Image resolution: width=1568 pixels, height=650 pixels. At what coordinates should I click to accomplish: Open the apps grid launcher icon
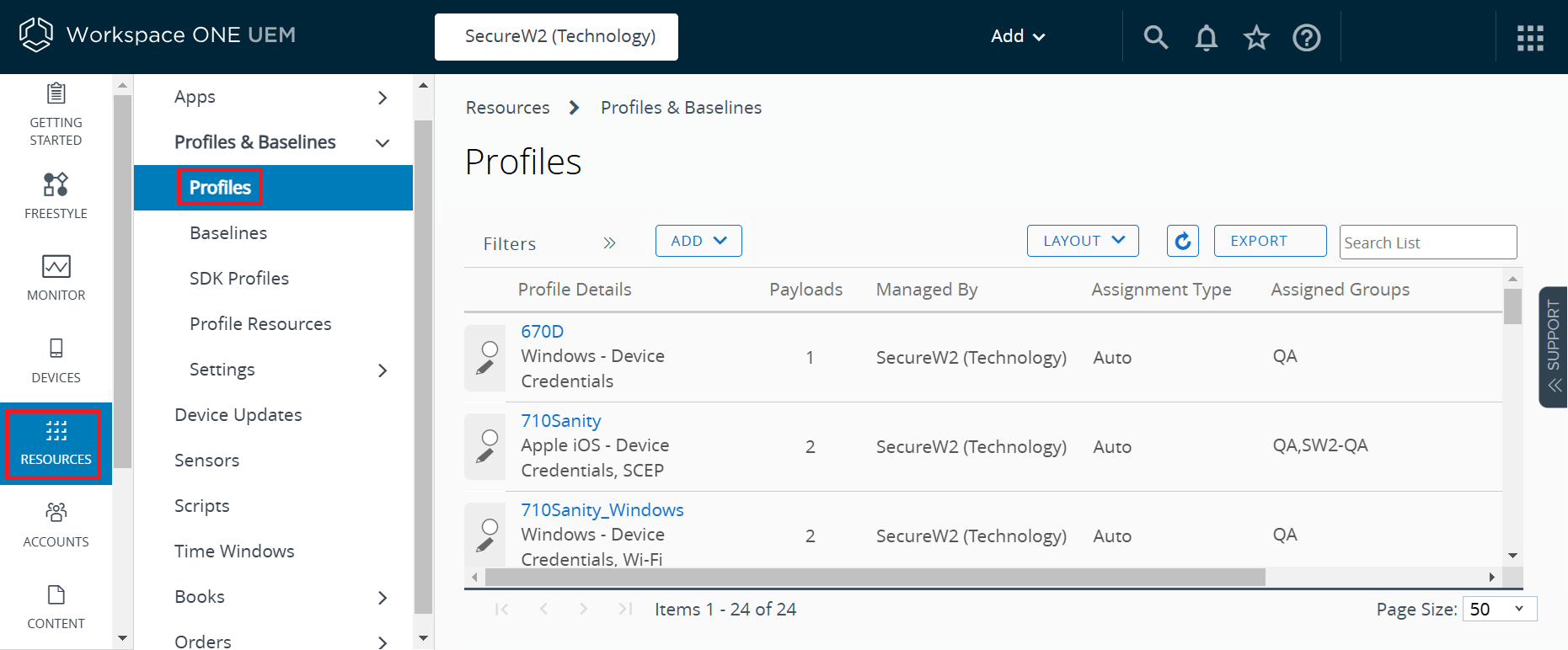(1529, 38)
